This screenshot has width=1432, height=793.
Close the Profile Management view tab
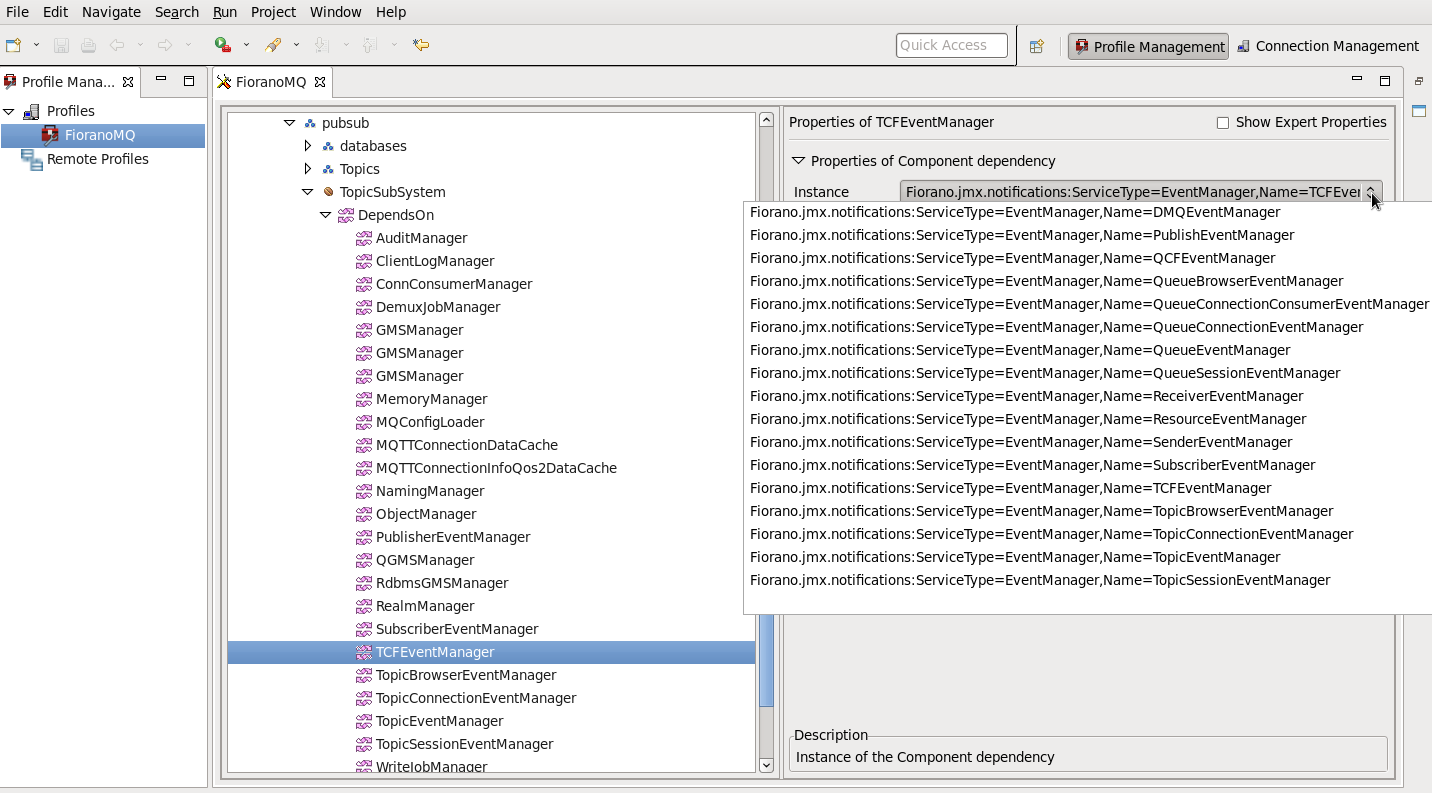click(x=128, y=82)
